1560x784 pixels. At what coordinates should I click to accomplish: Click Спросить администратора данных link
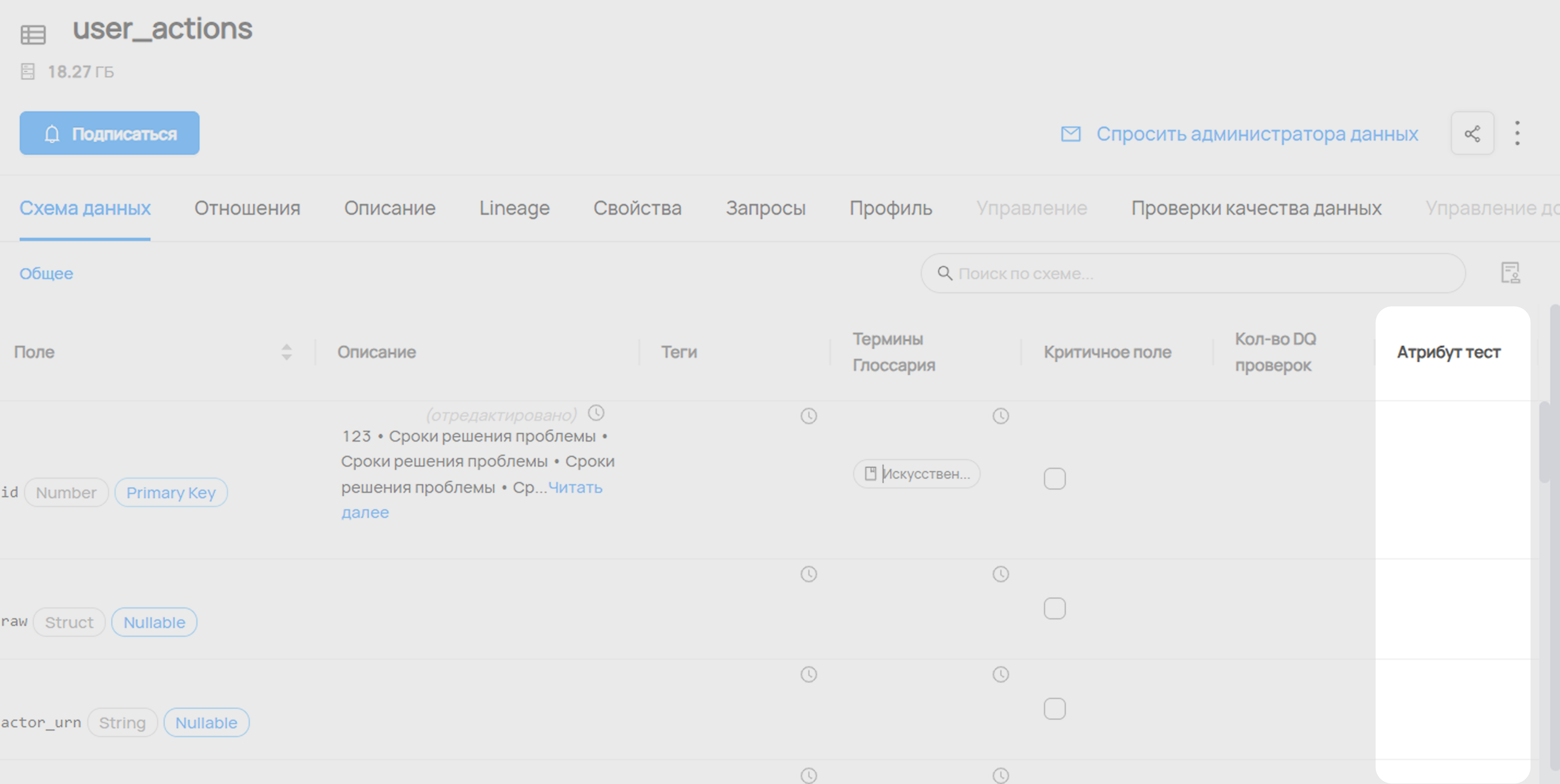1257,134
